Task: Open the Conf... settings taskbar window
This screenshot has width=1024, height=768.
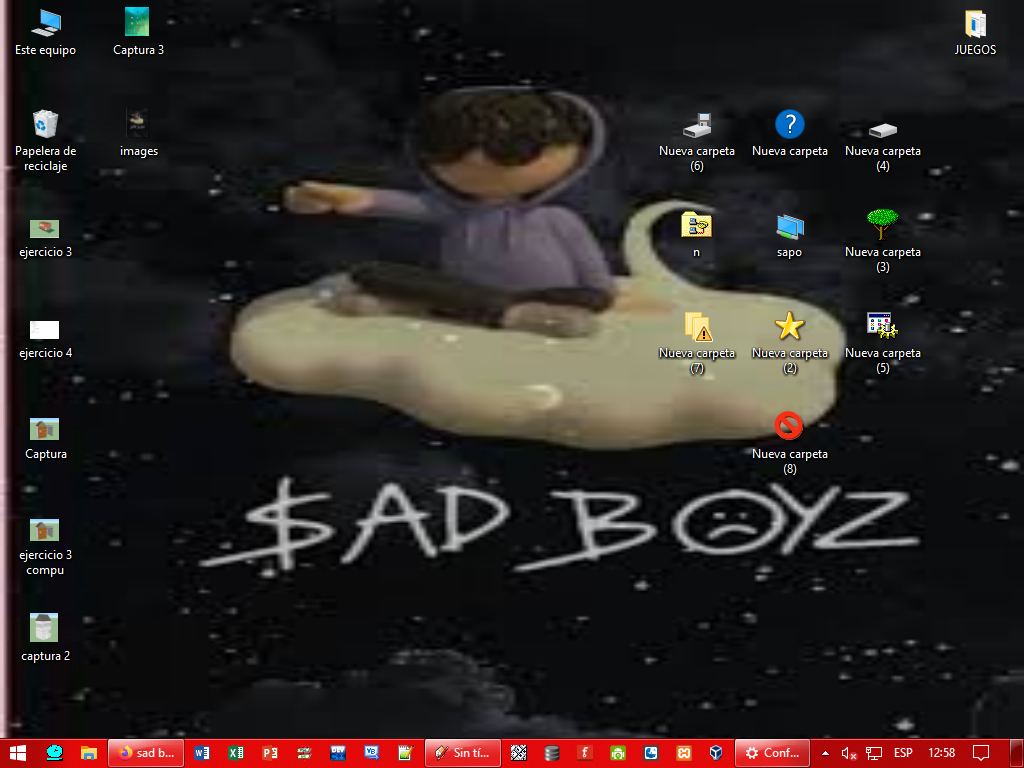Action: click(x=771, y=753)
